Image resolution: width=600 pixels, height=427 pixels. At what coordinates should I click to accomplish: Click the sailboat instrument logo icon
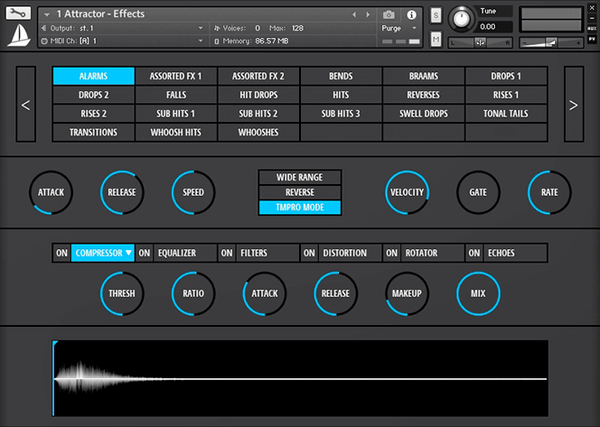coord(19,37)
